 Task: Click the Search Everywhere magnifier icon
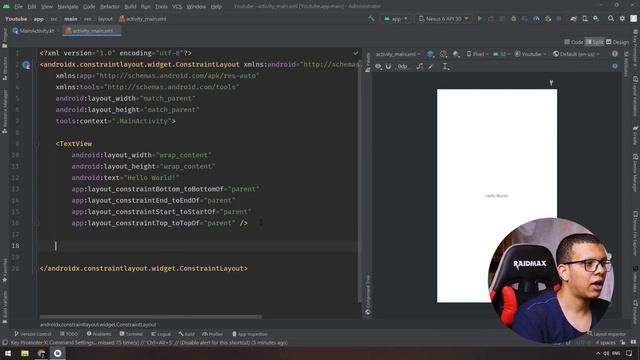point(611,19)
